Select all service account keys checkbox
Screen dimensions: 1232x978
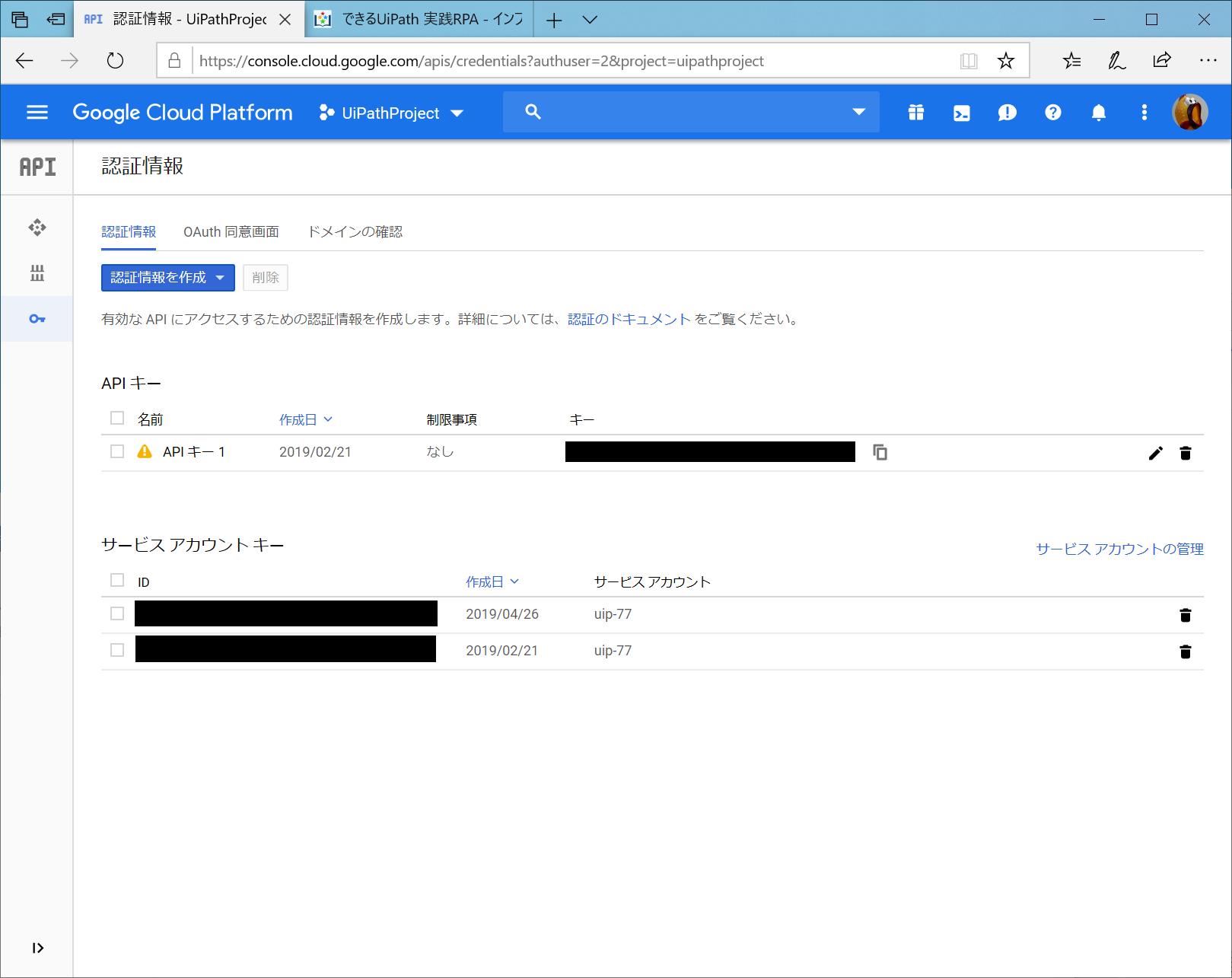coord(116,580)
